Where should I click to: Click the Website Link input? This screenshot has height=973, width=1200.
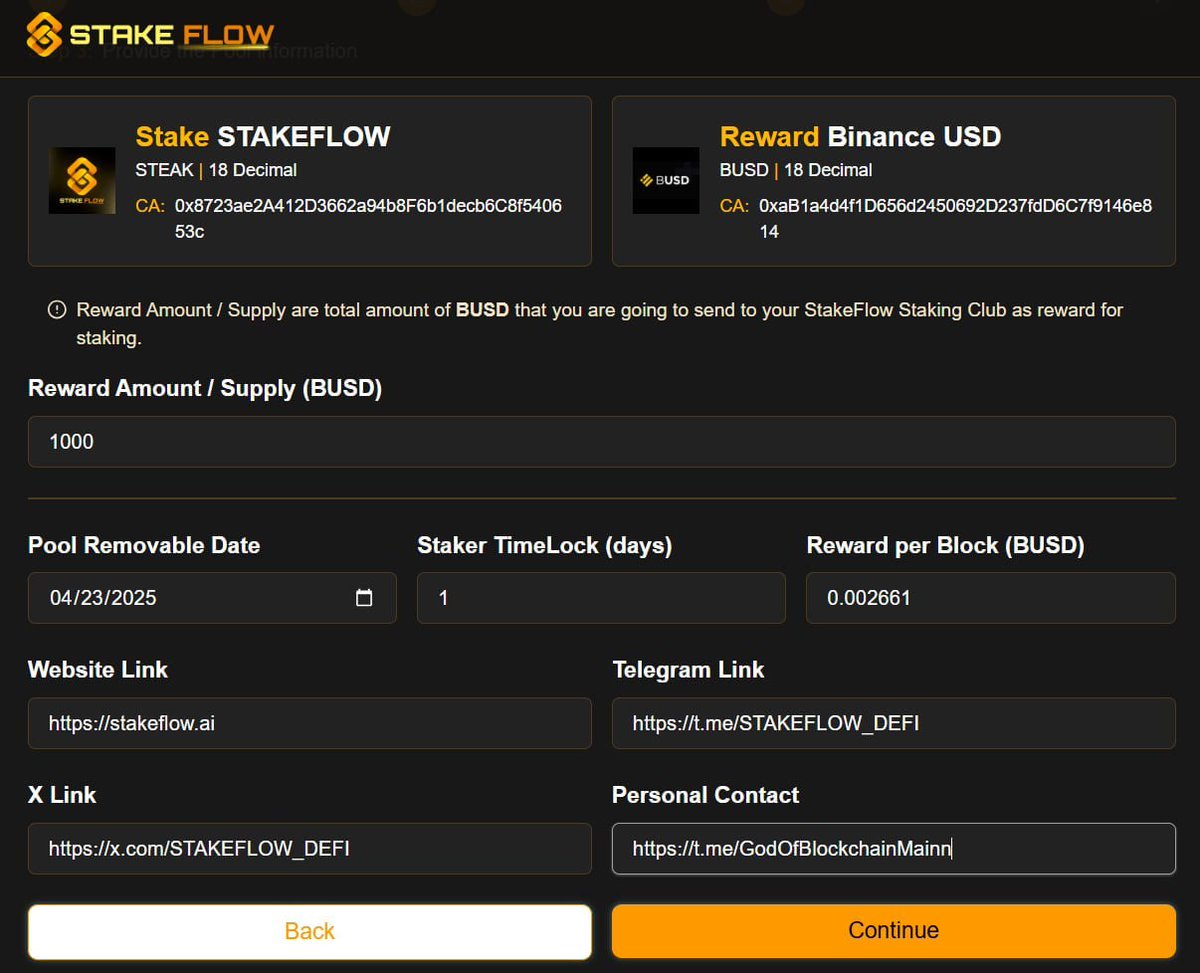[310, 723]
